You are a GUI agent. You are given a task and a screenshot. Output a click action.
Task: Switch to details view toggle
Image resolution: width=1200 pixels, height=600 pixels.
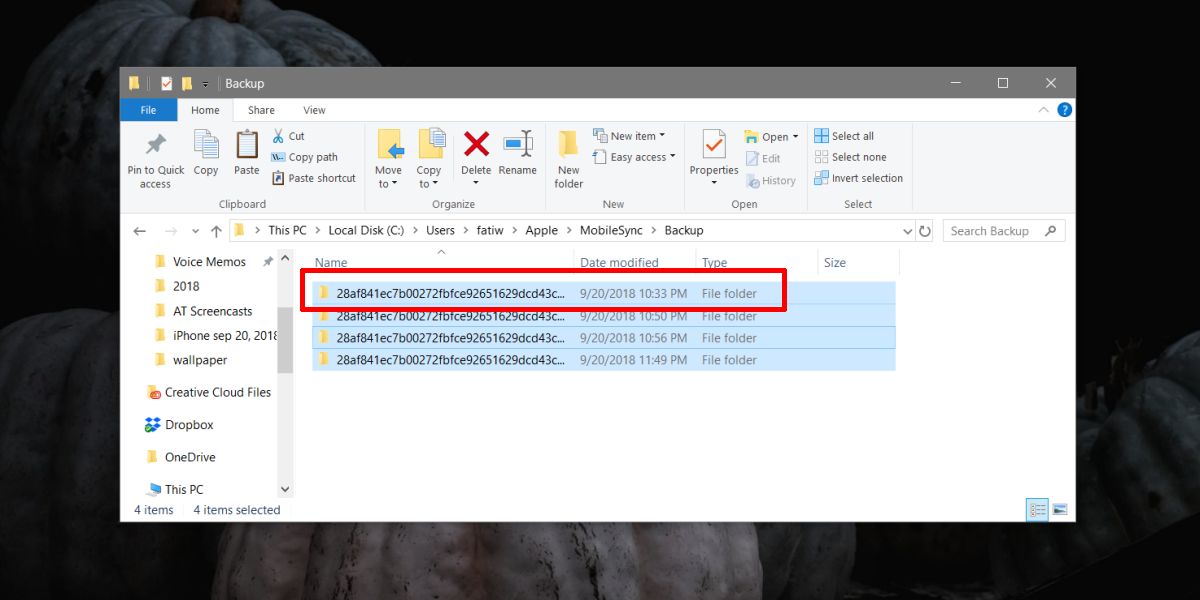pyautogui.click(x=1037, y=509)
